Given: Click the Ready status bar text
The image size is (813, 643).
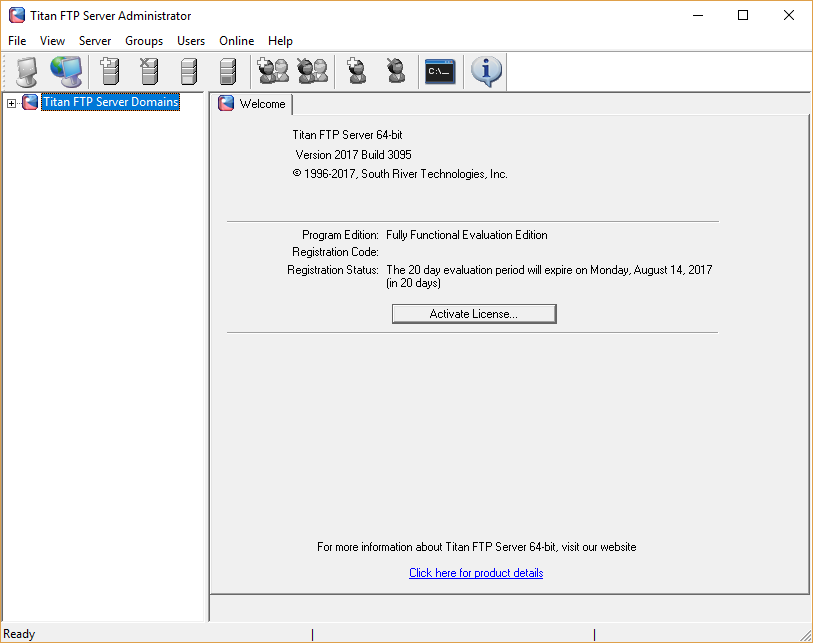Looking at the screenshot, I should click(19, 634).
